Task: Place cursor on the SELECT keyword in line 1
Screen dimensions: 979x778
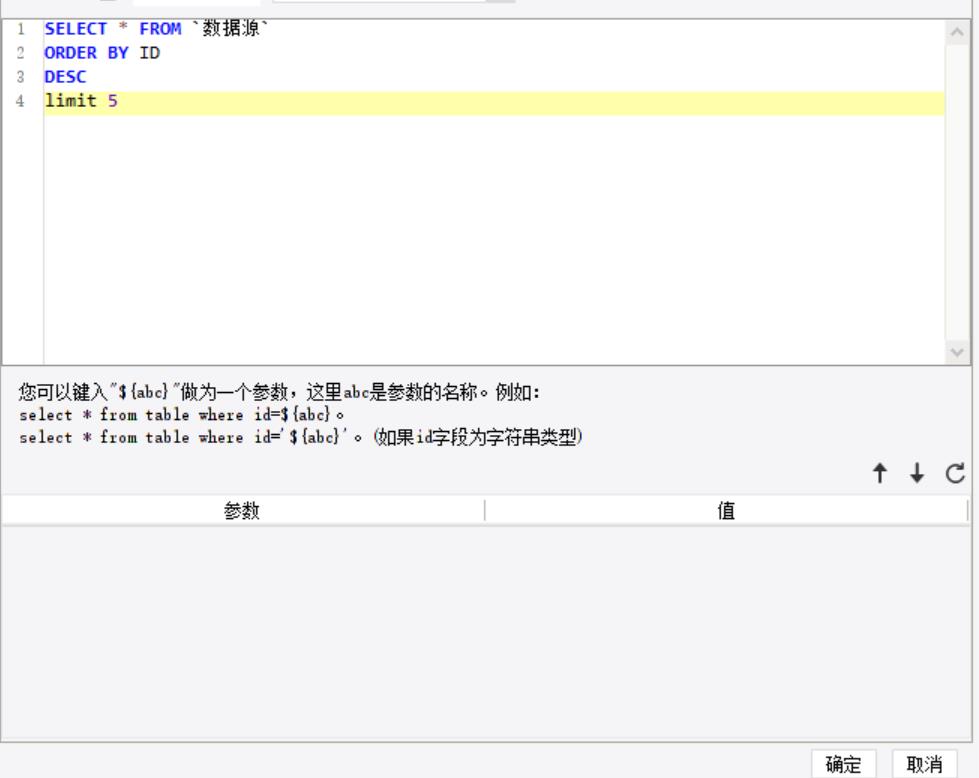Action: (76, 29)
